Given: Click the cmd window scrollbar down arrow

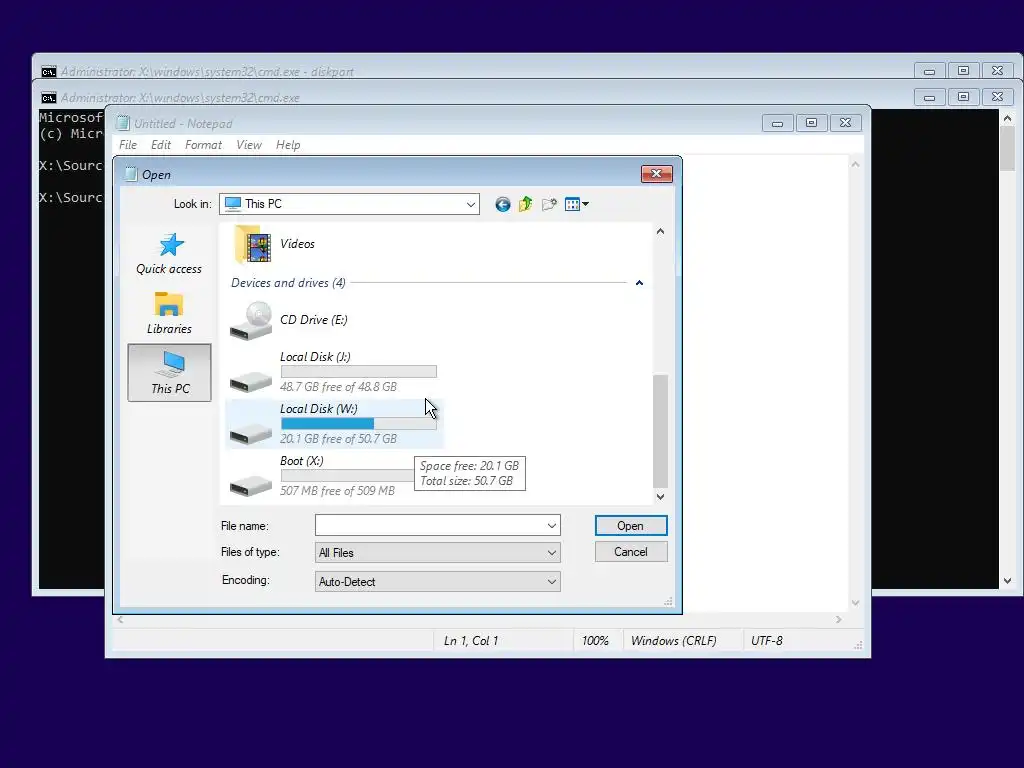Looking at the screenshot, I should point(1007,581).
